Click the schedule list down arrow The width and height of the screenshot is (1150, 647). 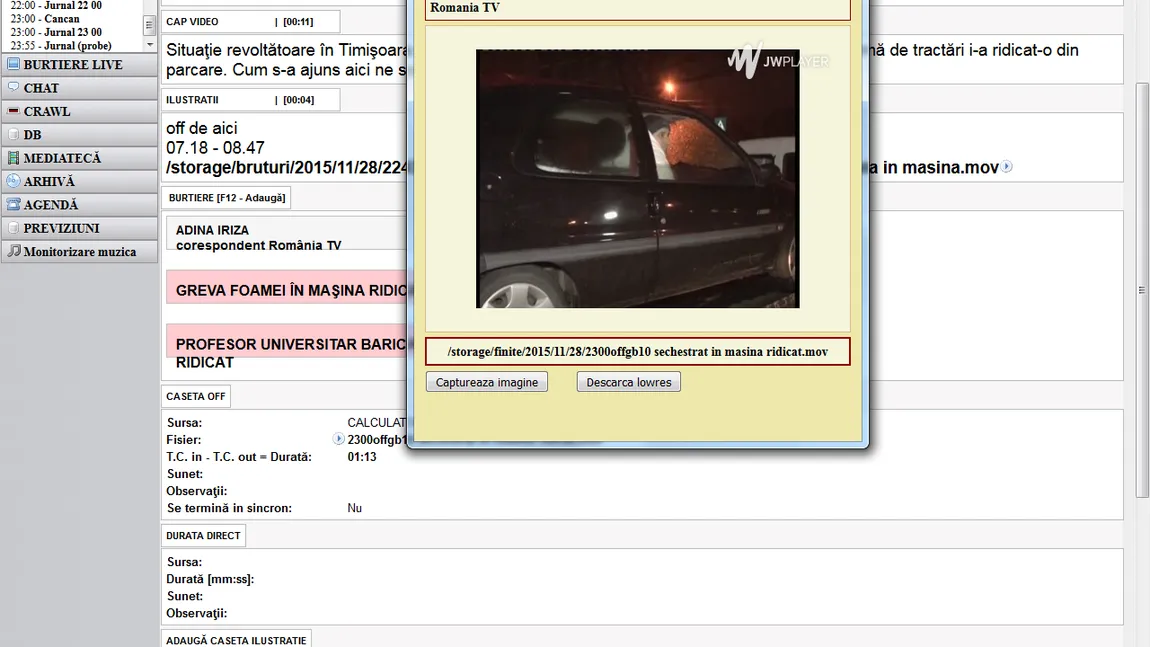point(150,45)
